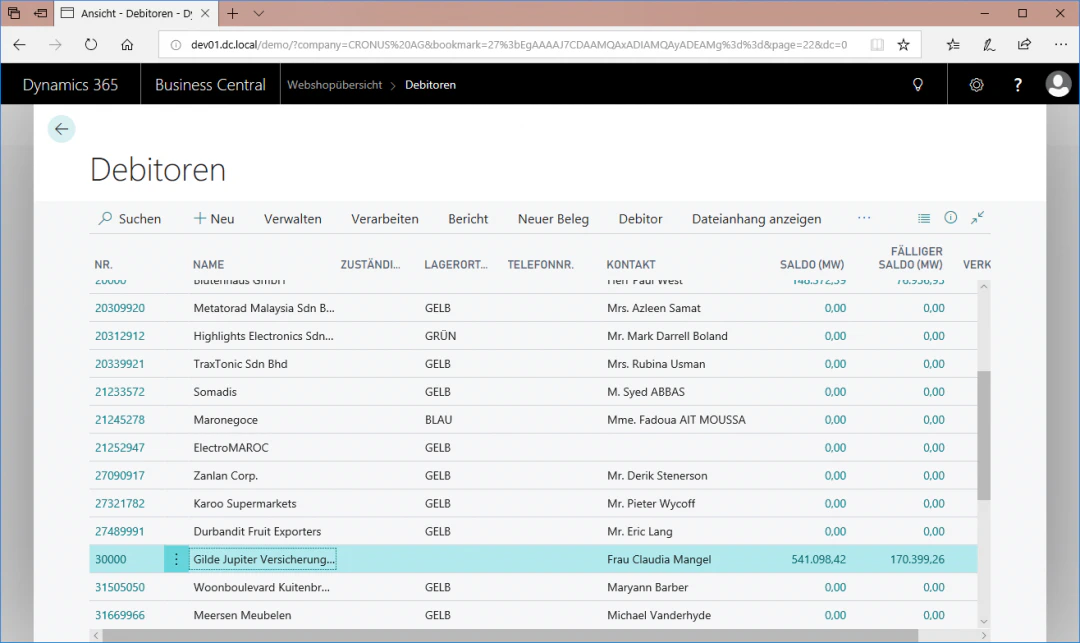
Task: Show tab previews chevron
Action: pos(258,13)
